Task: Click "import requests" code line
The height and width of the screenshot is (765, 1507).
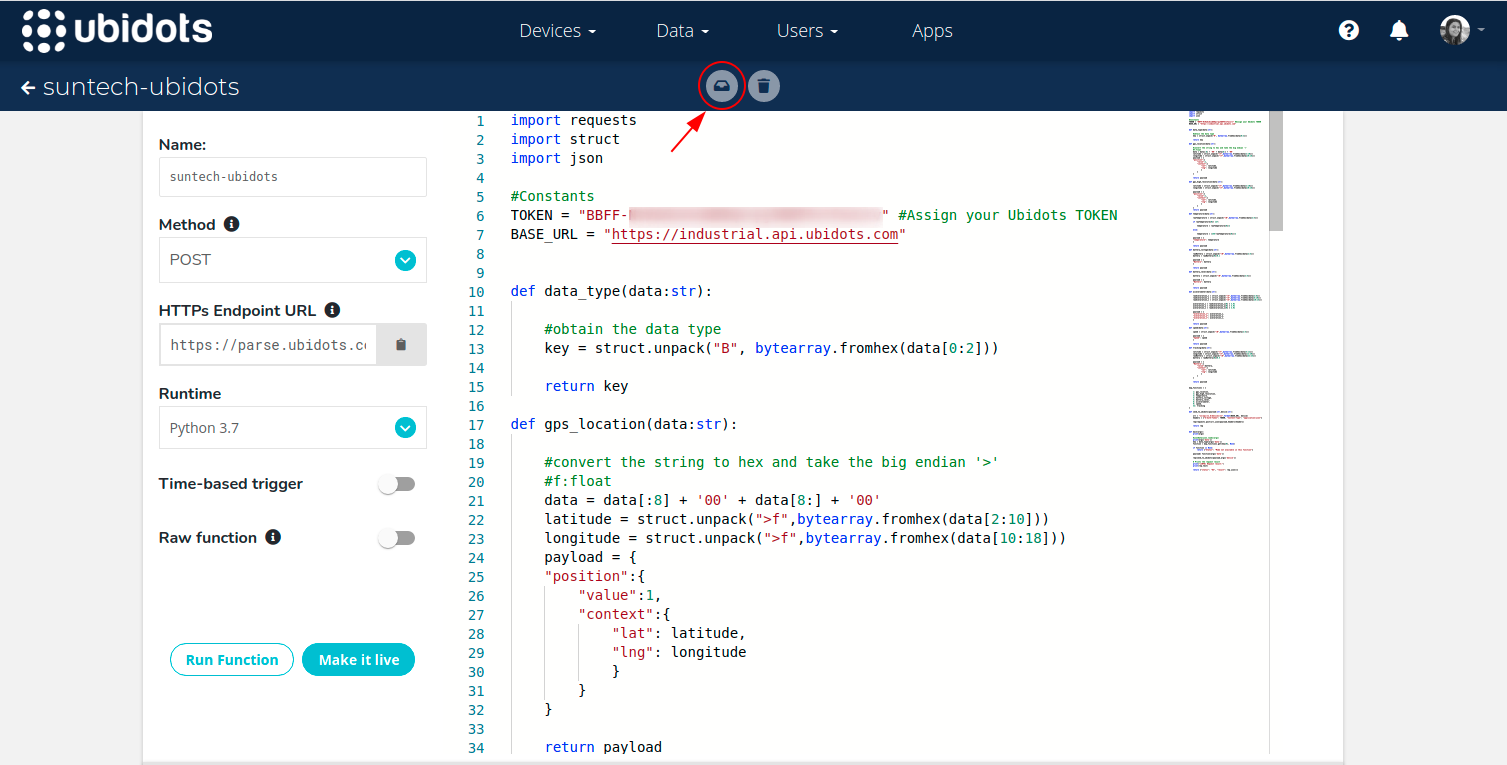Action: [574, 120]
